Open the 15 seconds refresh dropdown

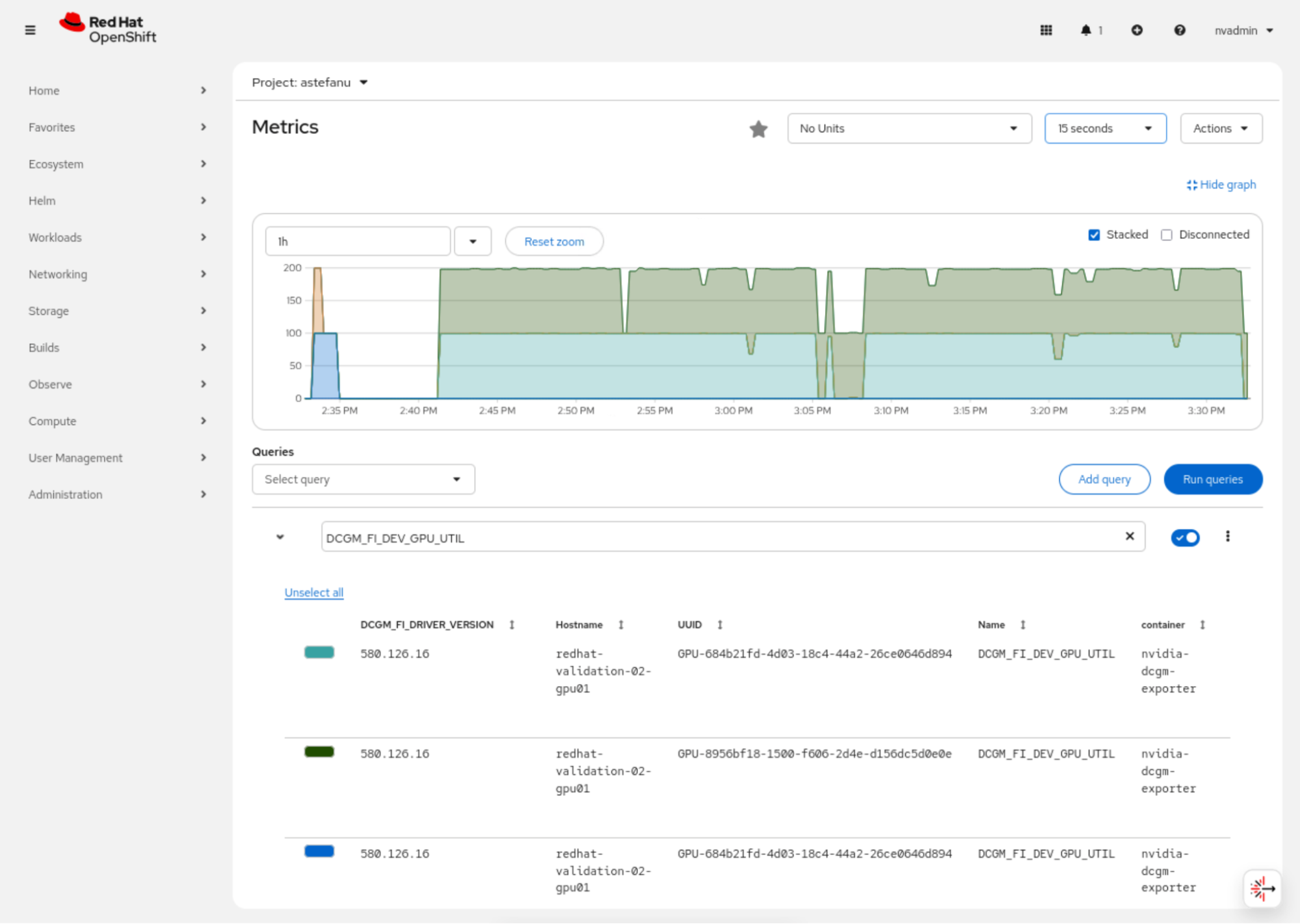[1105, 129]
